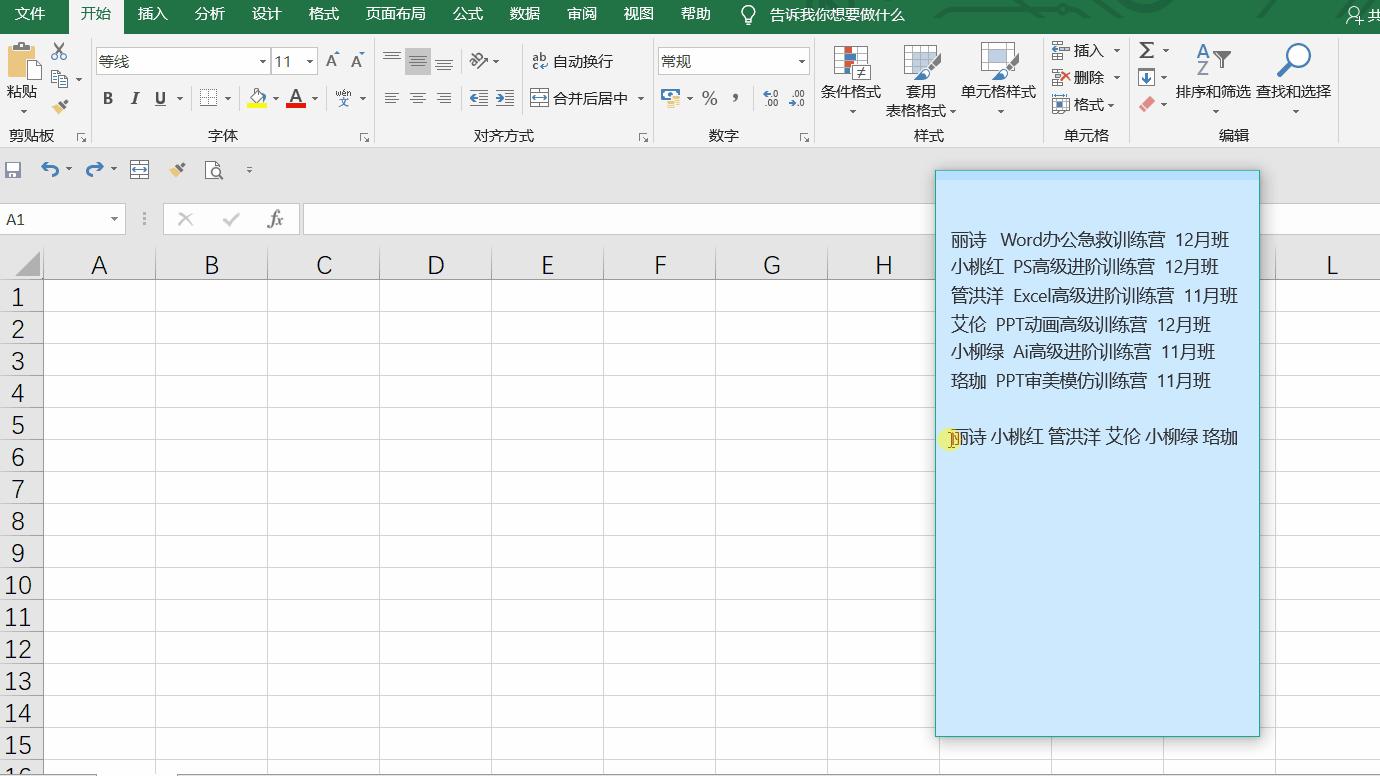Expand the 常规 number format dropdown
1380x776 pixels.
[802, 61]
